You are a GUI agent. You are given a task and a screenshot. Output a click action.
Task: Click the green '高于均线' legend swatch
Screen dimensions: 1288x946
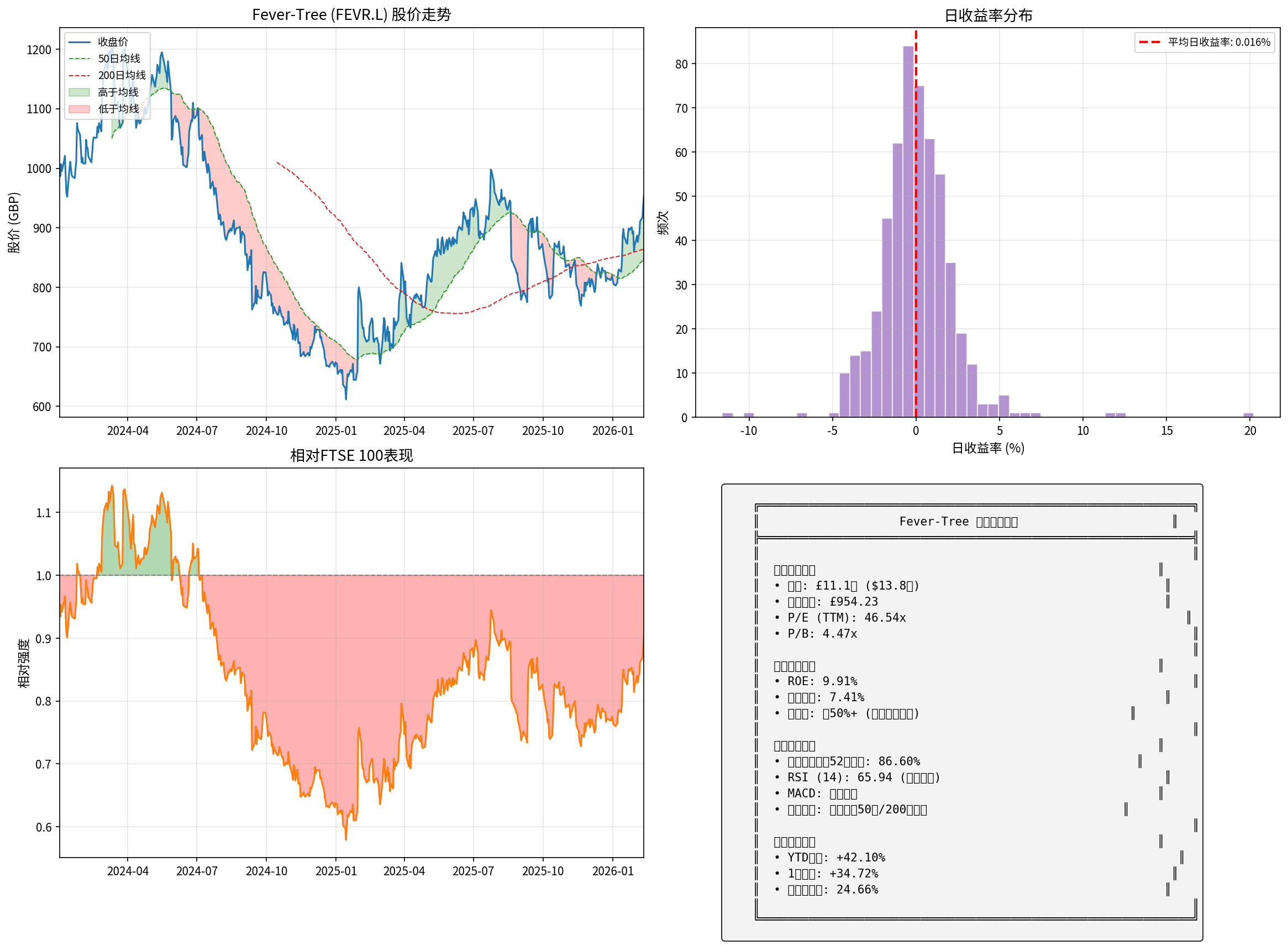click(x=79, y=92)
